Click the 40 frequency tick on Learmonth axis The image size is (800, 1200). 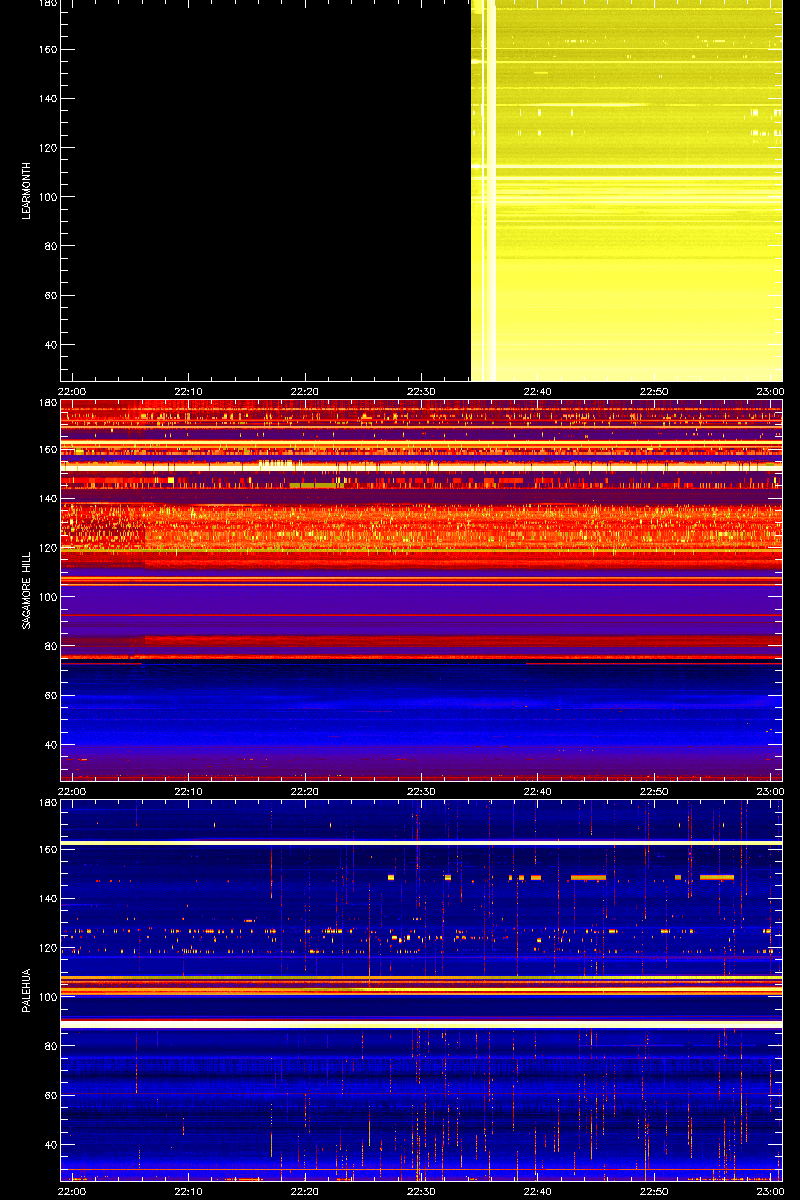point(50,345)
